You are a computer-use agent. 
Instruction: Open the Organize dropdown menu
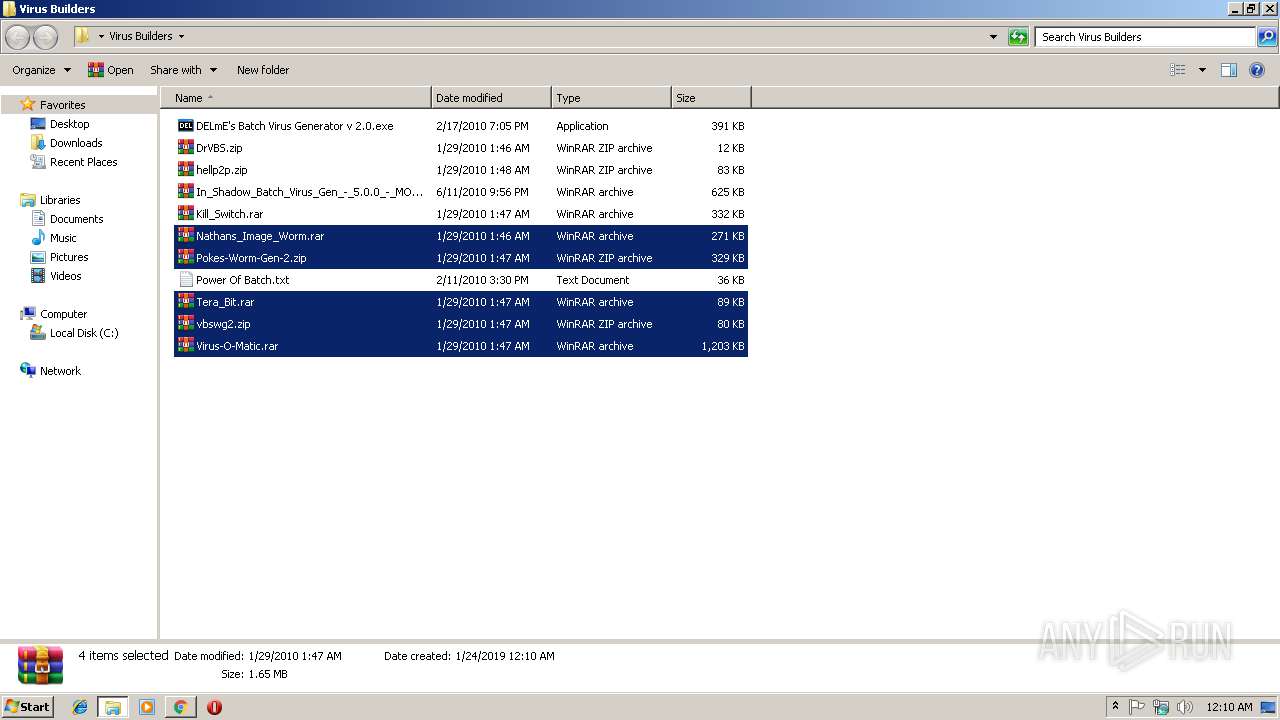coord(41,70)
